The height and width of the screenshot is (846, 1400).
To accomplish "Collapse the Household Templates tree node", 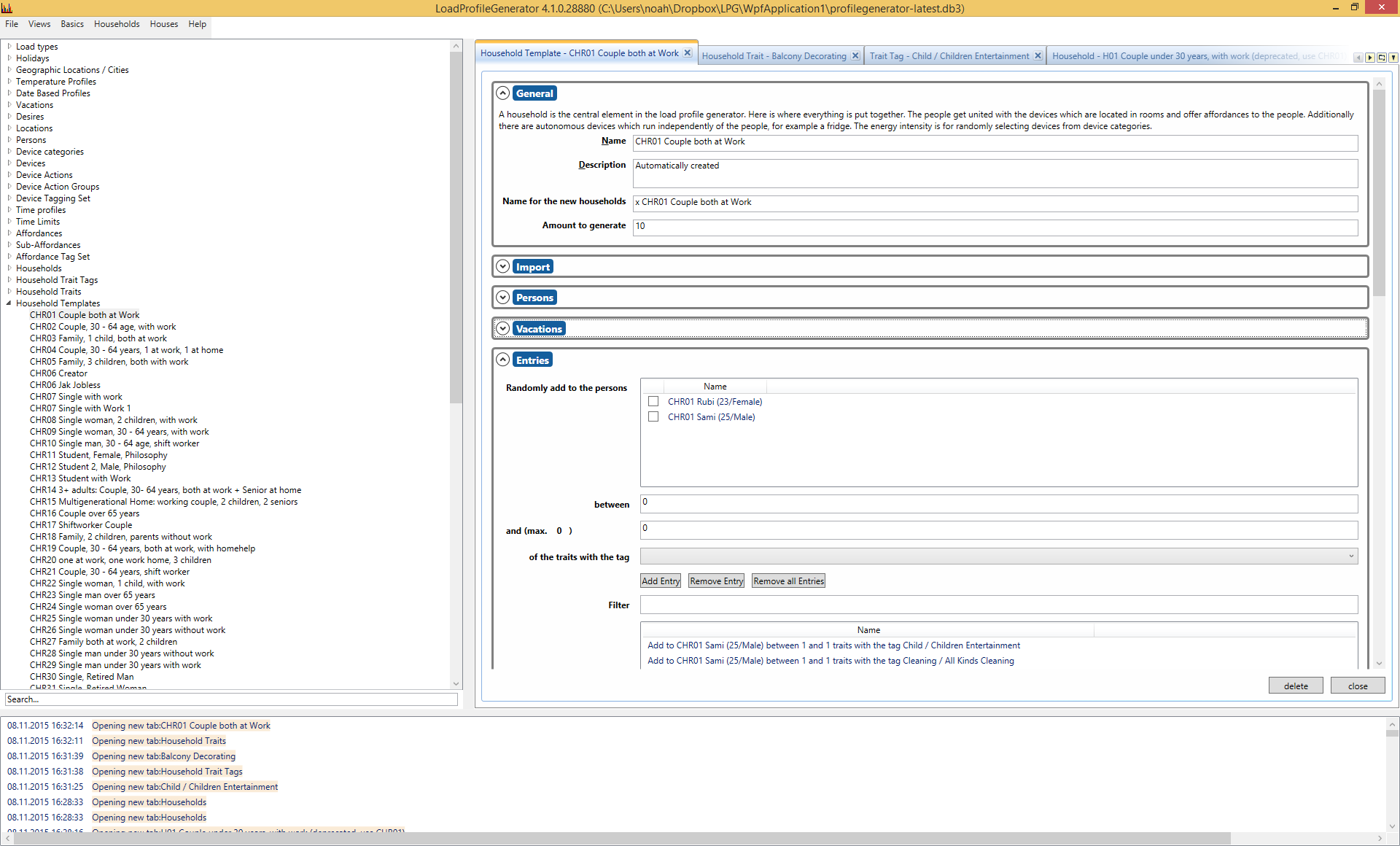I will [x=9, y=303].
